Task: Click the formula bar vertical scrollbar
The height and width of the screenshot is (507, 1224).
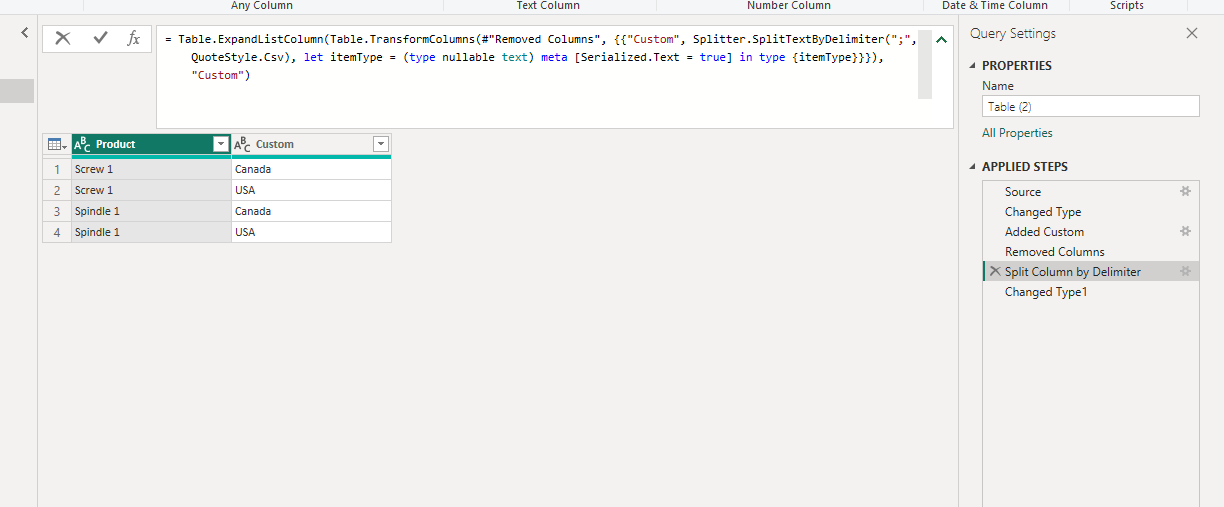Action: pos(925,64)
